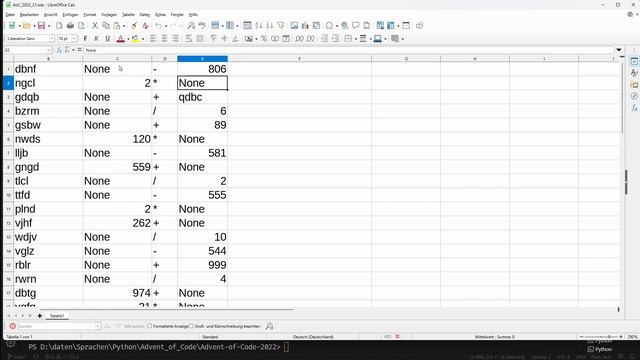Open the borders dropdown arrow
The image size is (640, 360).
pyautogui.click(x=356, y=39)
